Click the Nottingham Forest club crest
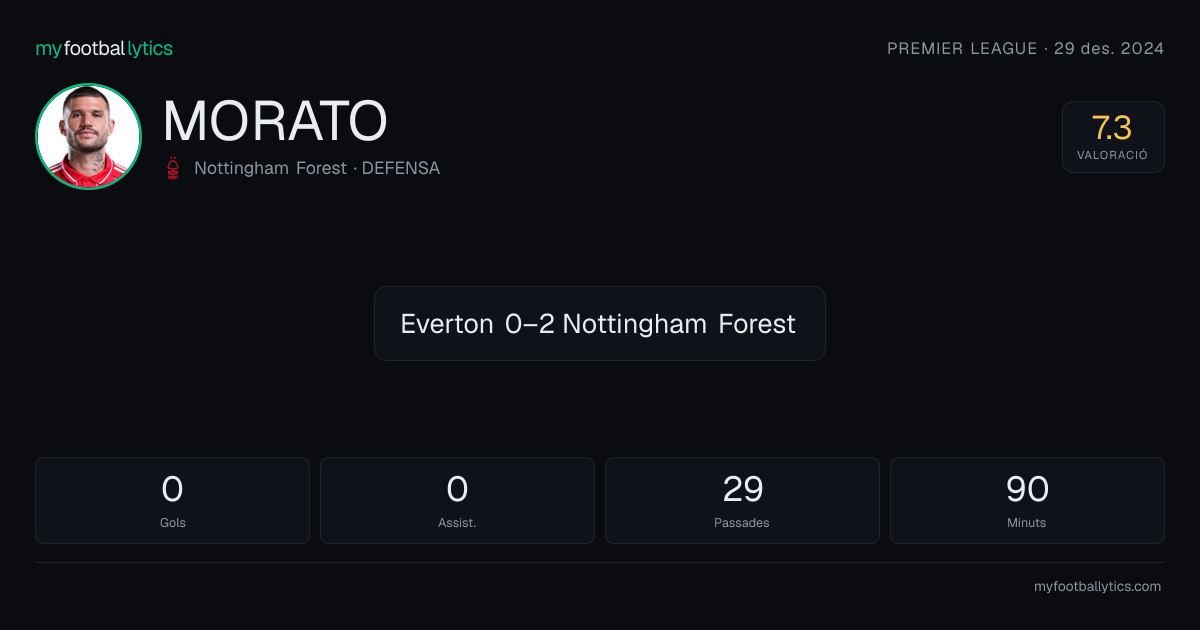 174,168
